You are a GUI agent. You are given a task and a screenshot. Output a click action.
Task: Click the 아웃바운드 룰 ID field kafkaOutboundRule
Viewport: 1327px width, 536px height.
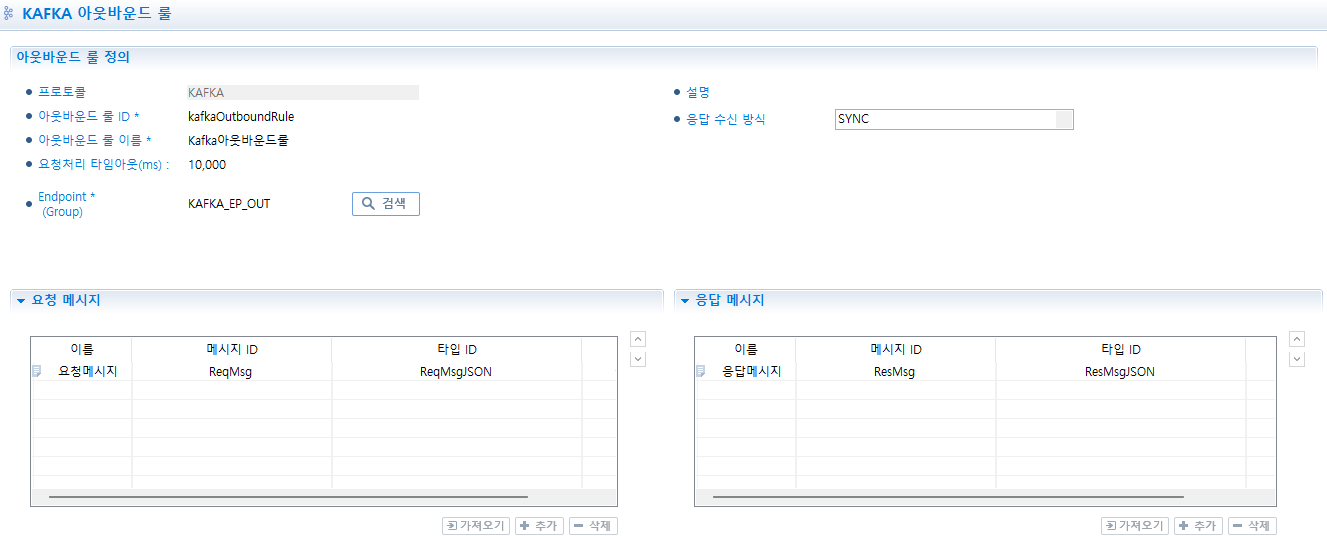pyautogui.click(x=241, y=116)
